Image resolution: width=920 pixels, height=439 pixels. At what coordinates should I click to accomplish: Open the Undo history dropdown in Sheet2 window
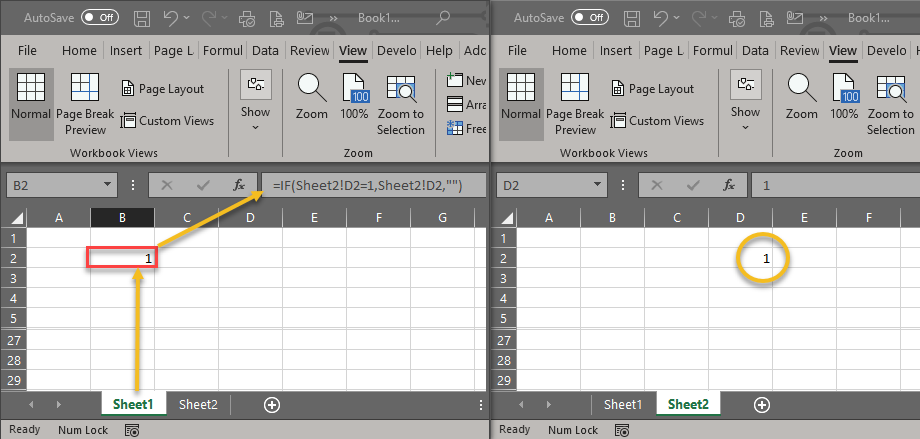[x=676, y=19]
